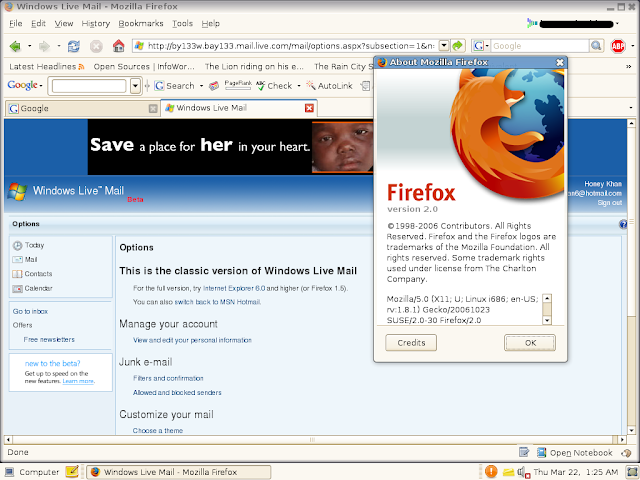Run the spell Check toolbar button
Image resolution: width=640 pixels, height=480 pixels.
click(x=274, y=86)
